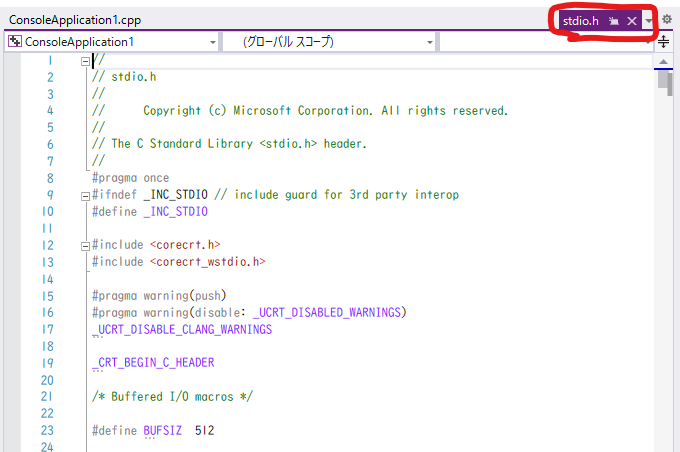Collapse the comment block on line 1
The image size is (680, 452).
tap(85, 61)
